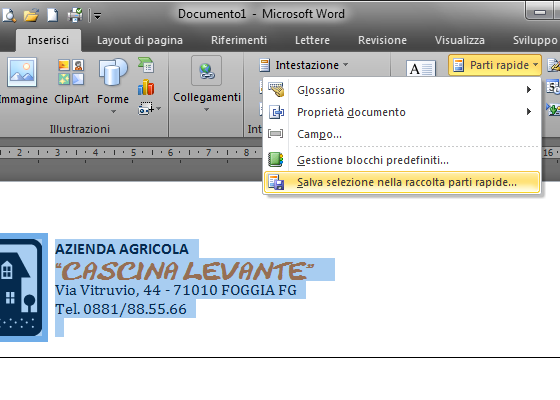Screen dimensions: 560x400
Task: Switch to the Lettere tab
Action: click(312, 40)
